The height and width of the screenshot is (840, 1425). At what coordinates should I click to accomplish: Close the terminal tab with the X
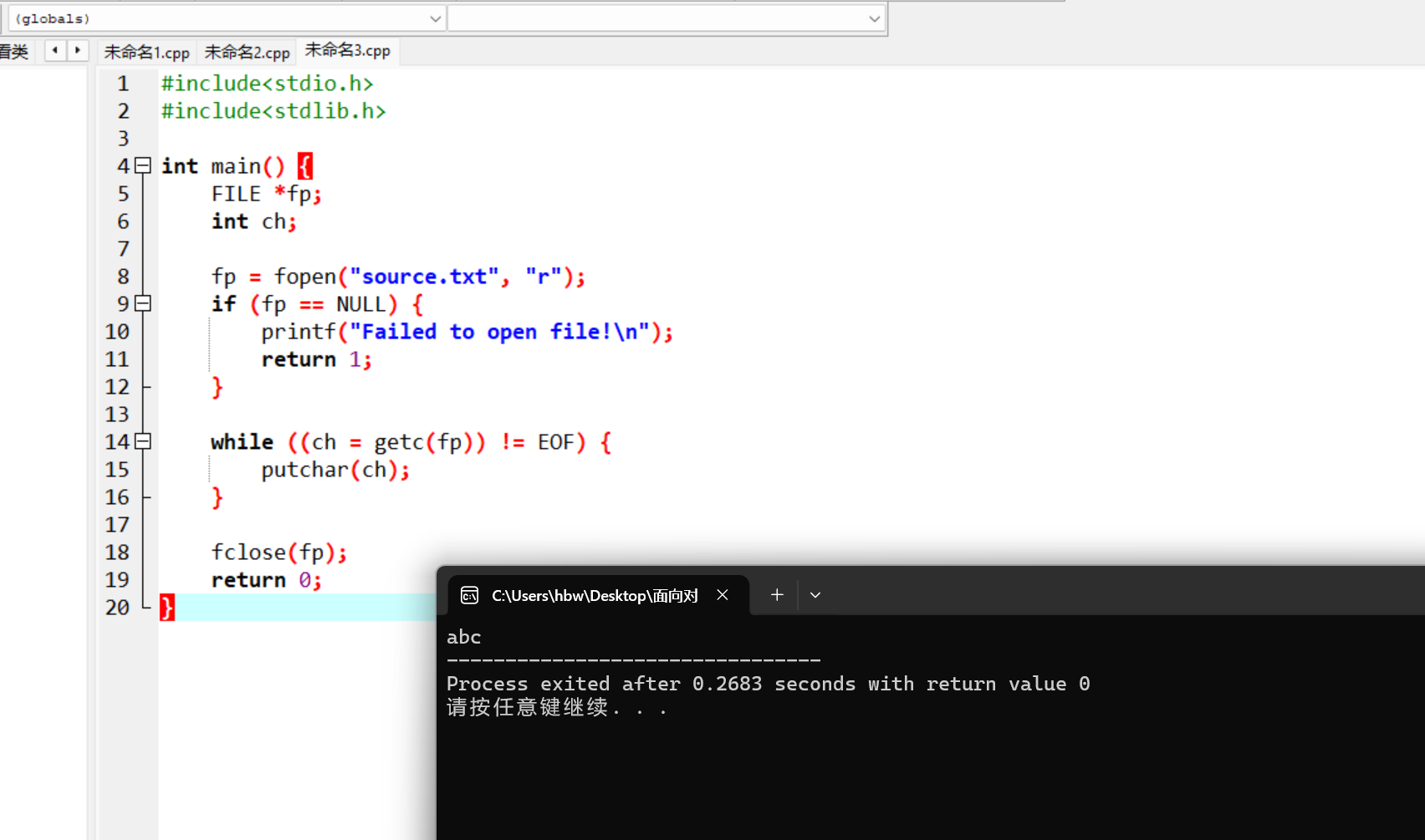click(723, 595)
